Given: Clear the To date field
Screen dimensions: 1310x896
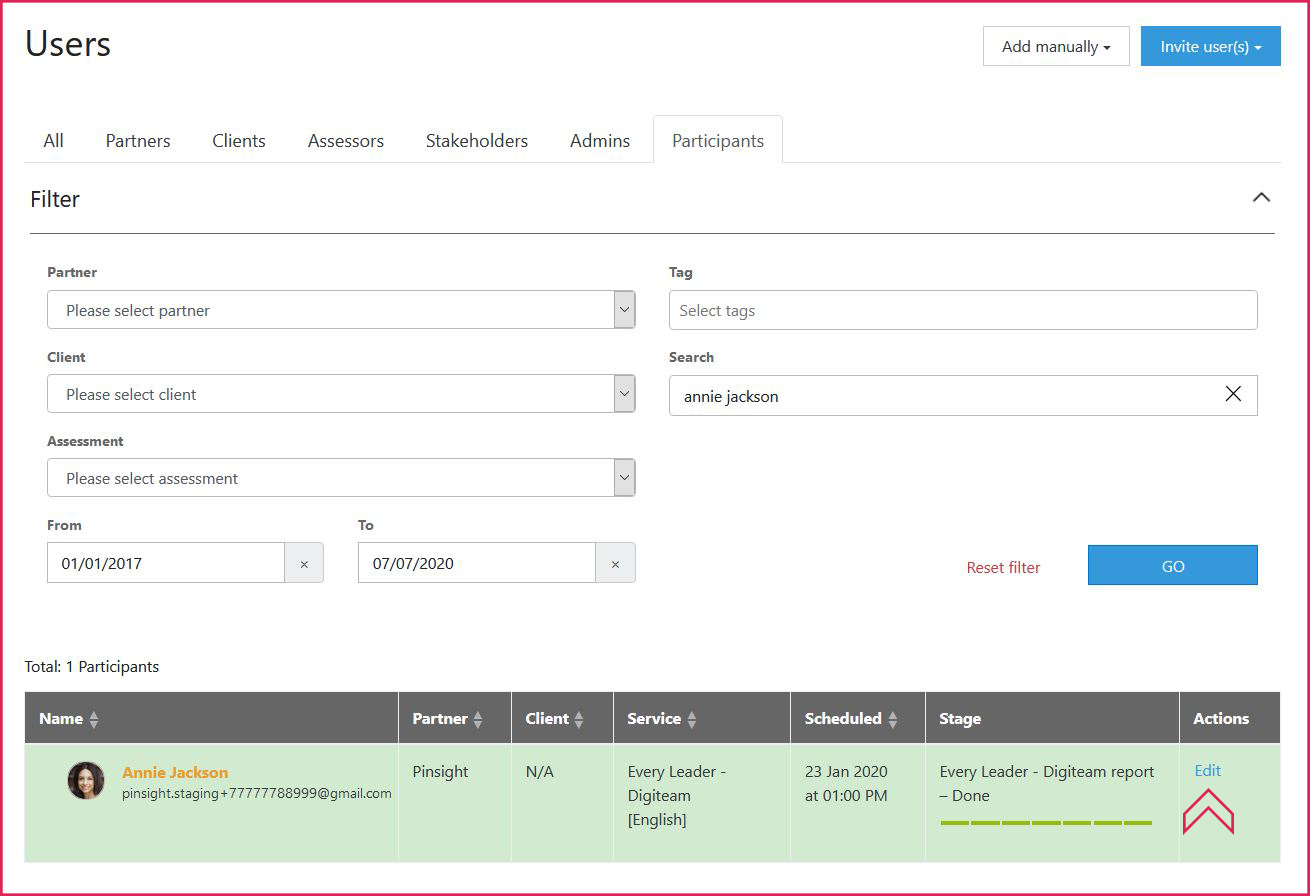Looking at the screenshot, I should point(615,564).
